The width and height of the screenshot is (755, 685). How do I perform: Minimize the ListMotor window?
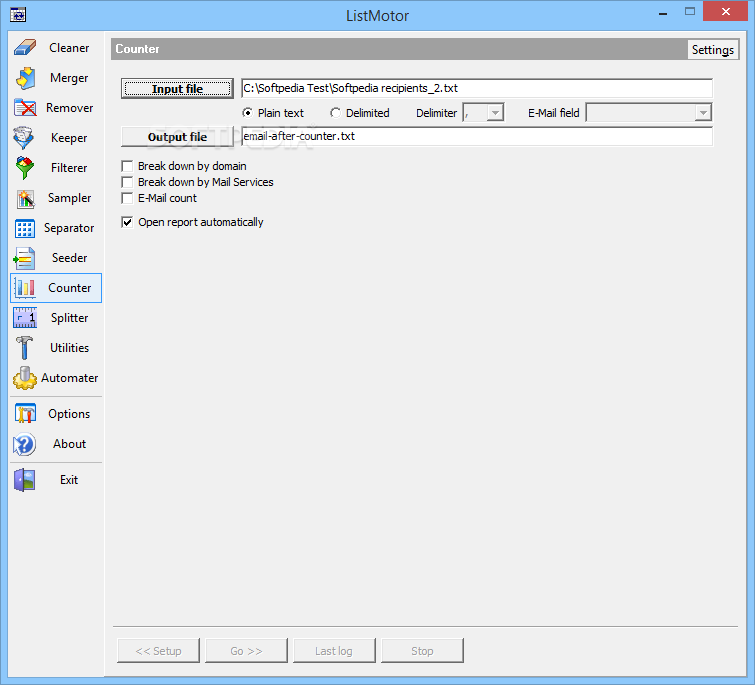663,13
